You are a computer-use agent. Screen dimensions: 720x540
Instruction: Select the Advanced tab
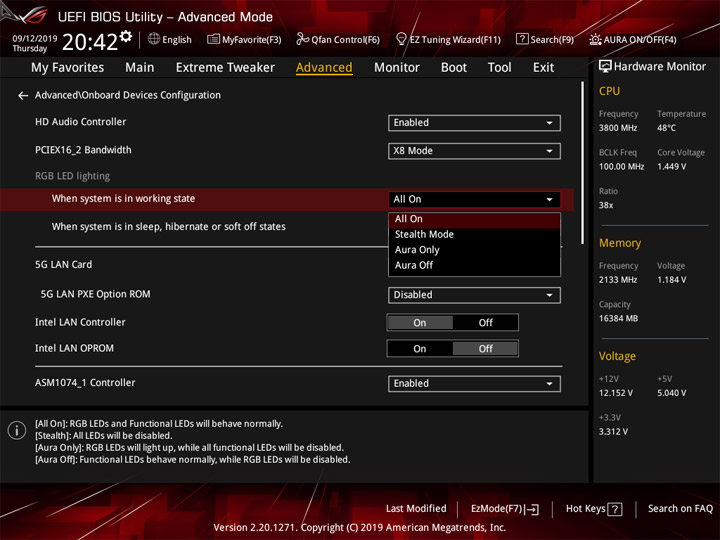pyautogui.click(x=324, y=68)
